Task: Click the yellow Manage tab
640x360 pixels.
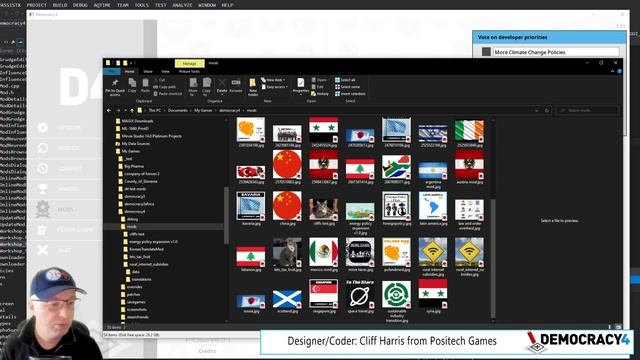Action: coord(189,63)
